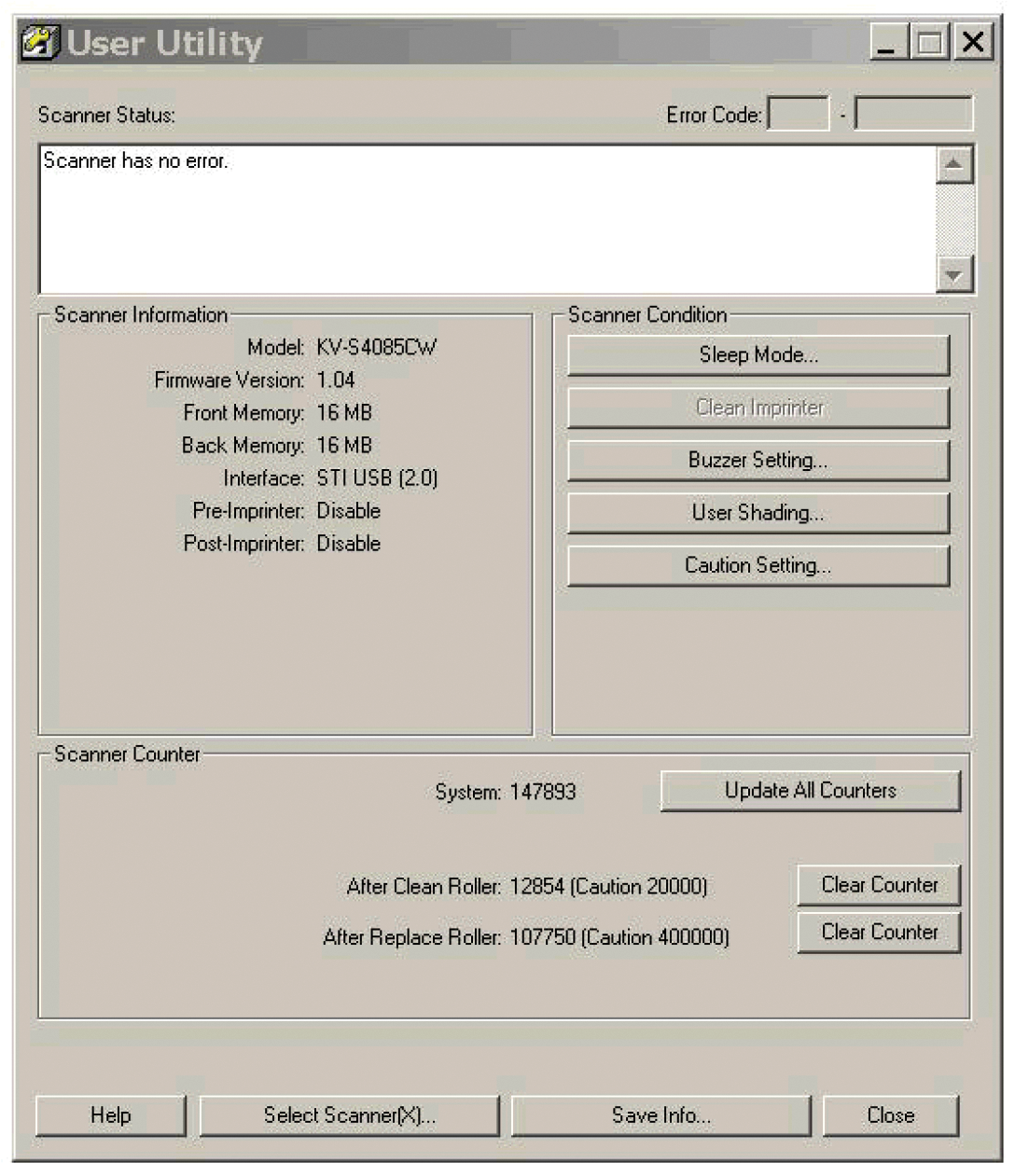This screenshot has height=1176, width=1015.
Task: Click the scroll down arrow in status box
Action: 953,274
